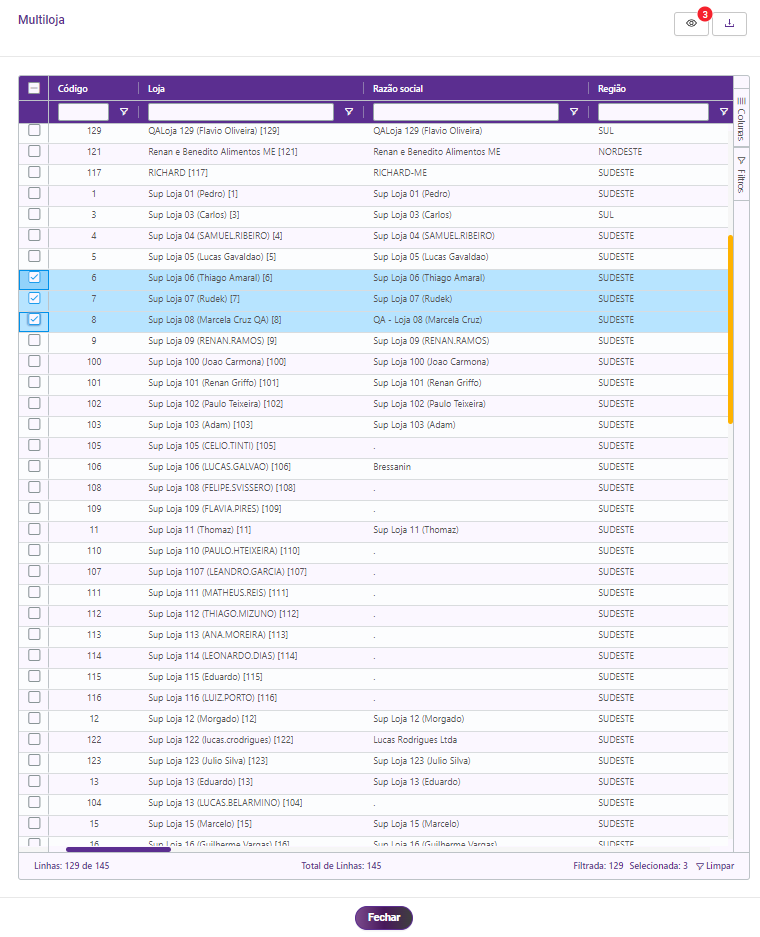Click "Bressanin" razão social cell
760x937 pixels.
392,467
